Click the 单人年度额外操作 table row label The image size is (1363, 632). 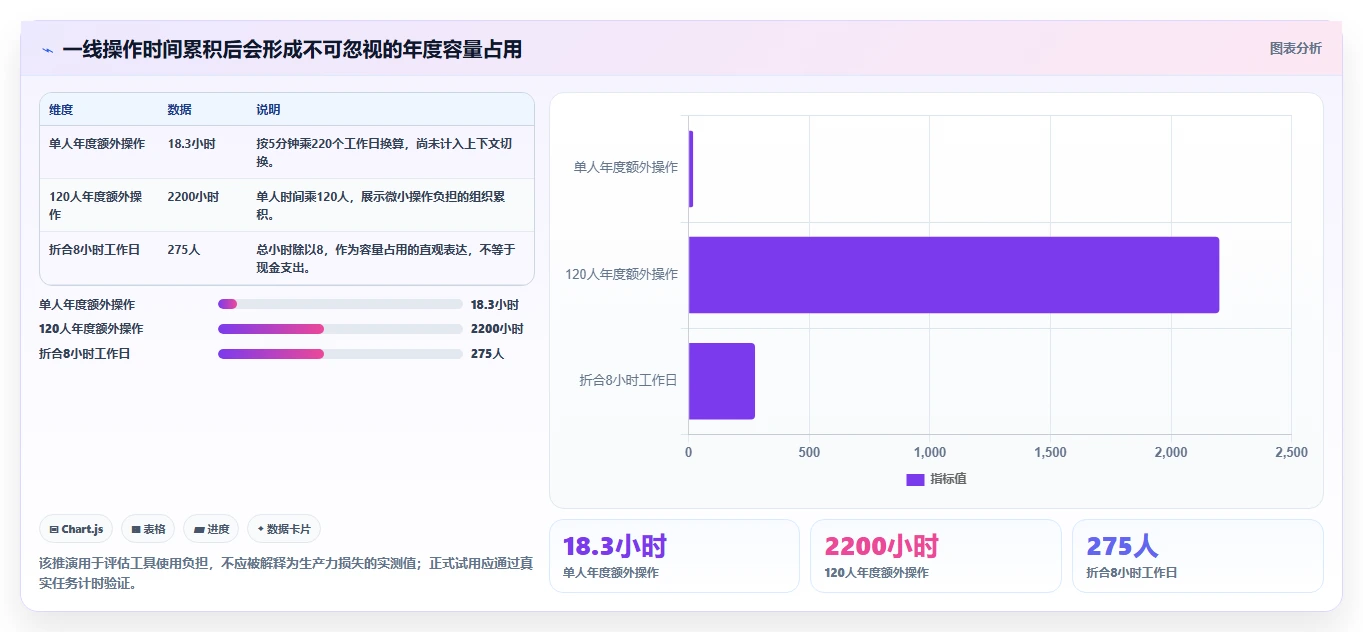(x=97, y=144)
